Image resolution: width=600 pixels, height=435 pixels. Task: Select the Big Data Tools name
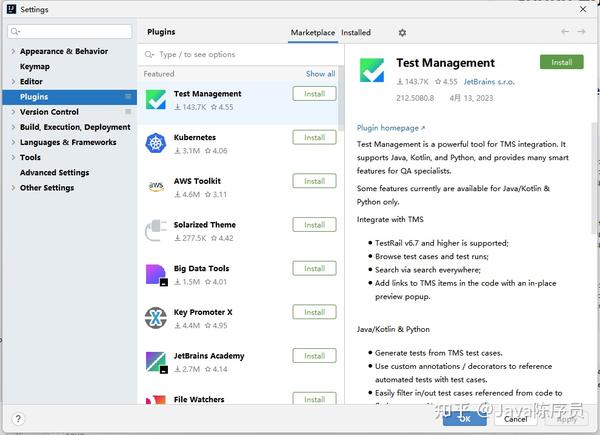coord(201,269)
